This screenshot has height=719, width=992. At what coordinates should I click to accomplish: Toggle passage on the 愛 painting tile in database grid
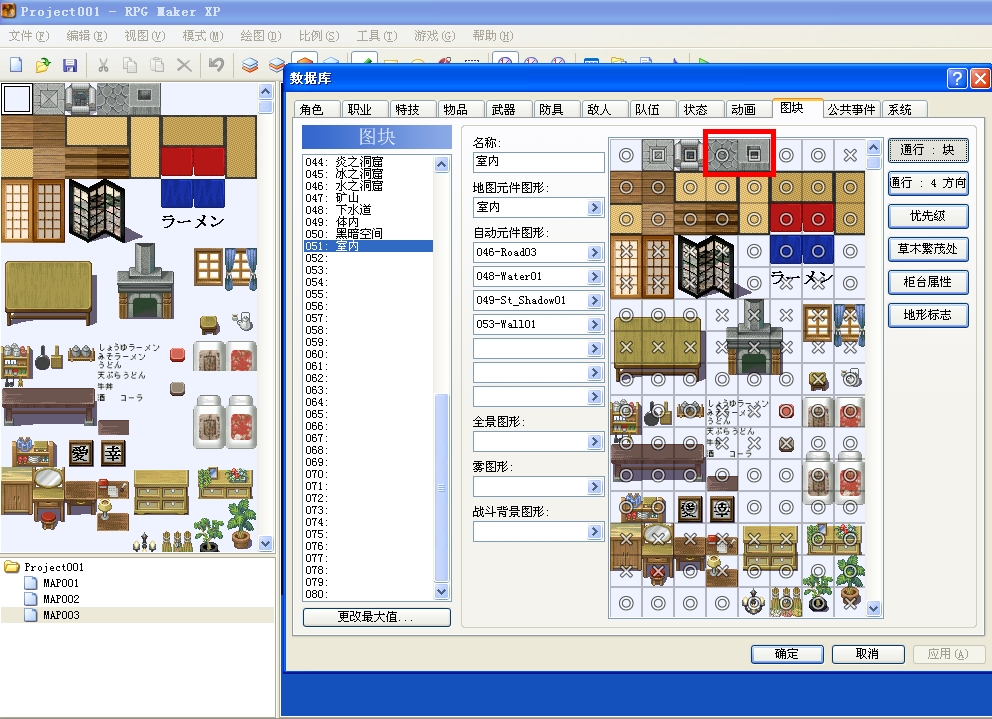[x=690, y=507]
